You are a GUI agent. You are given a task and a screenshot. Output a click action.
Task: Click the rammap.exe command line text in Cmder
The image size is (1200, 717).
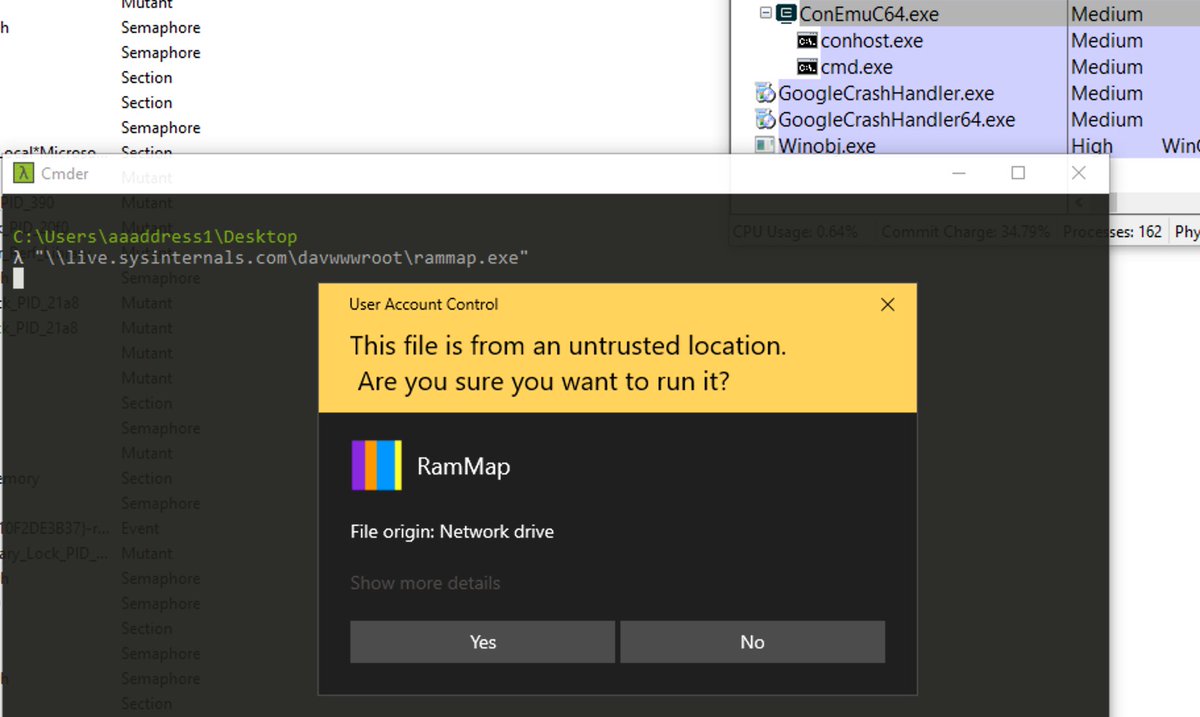coord(281,258)
